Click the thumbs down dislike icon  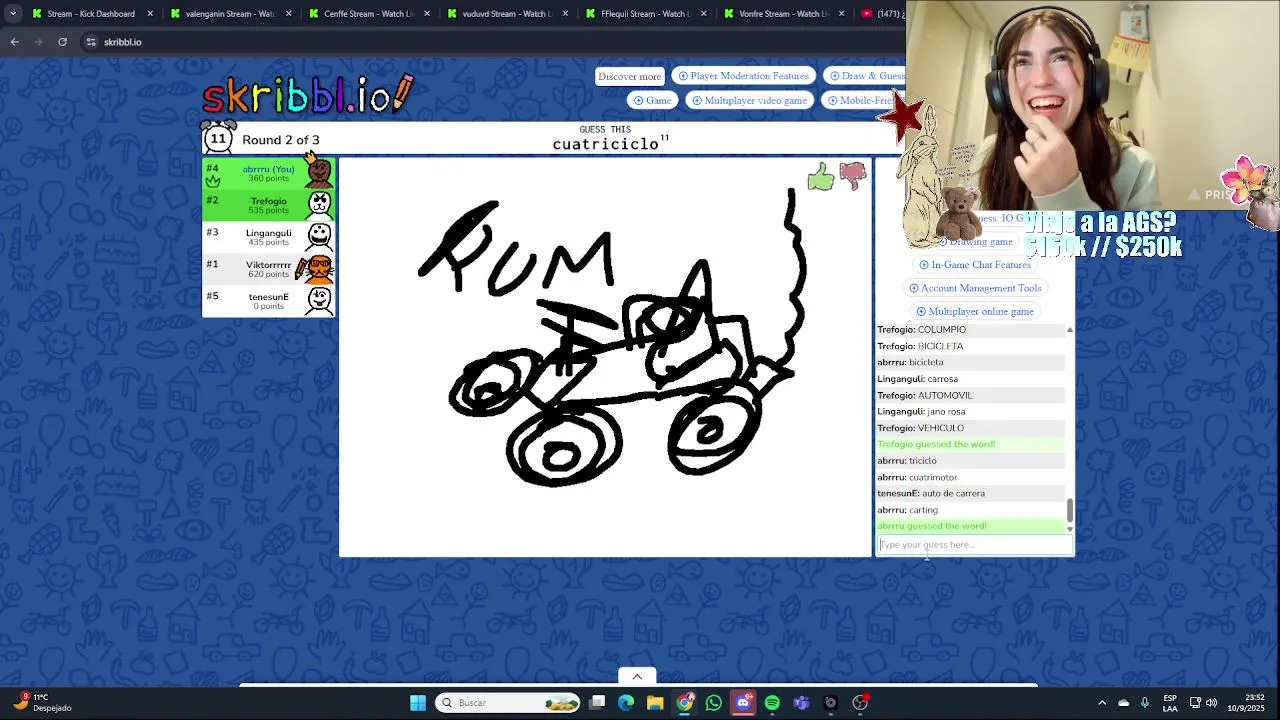pos(853,176)
